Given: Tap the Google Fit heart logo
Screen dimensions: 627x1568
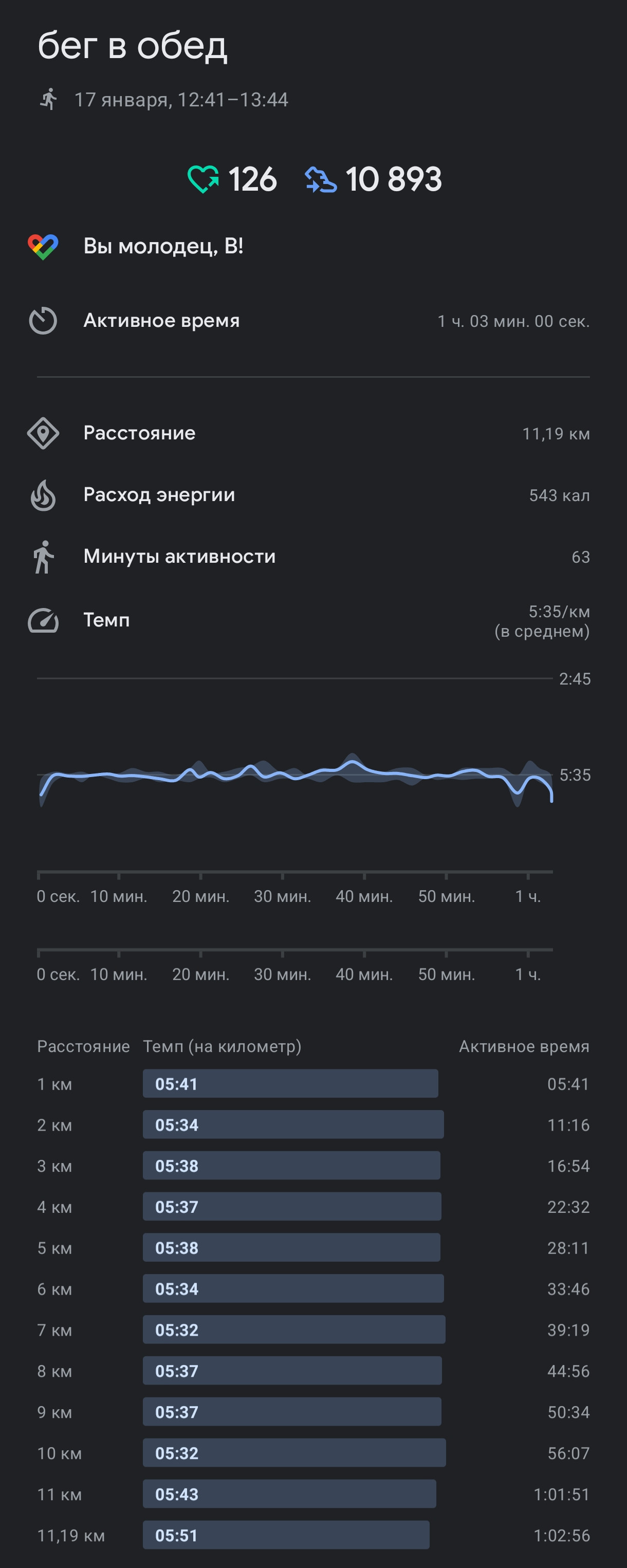Looking at the screenshot, I should [x=43, y=247].
